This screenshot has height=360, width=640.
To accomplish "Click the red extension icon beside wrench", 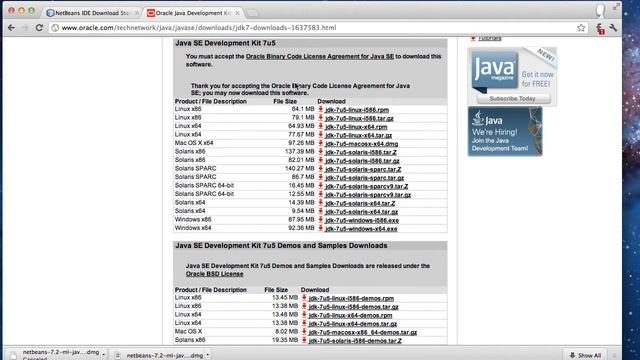I will coord(600,29).
